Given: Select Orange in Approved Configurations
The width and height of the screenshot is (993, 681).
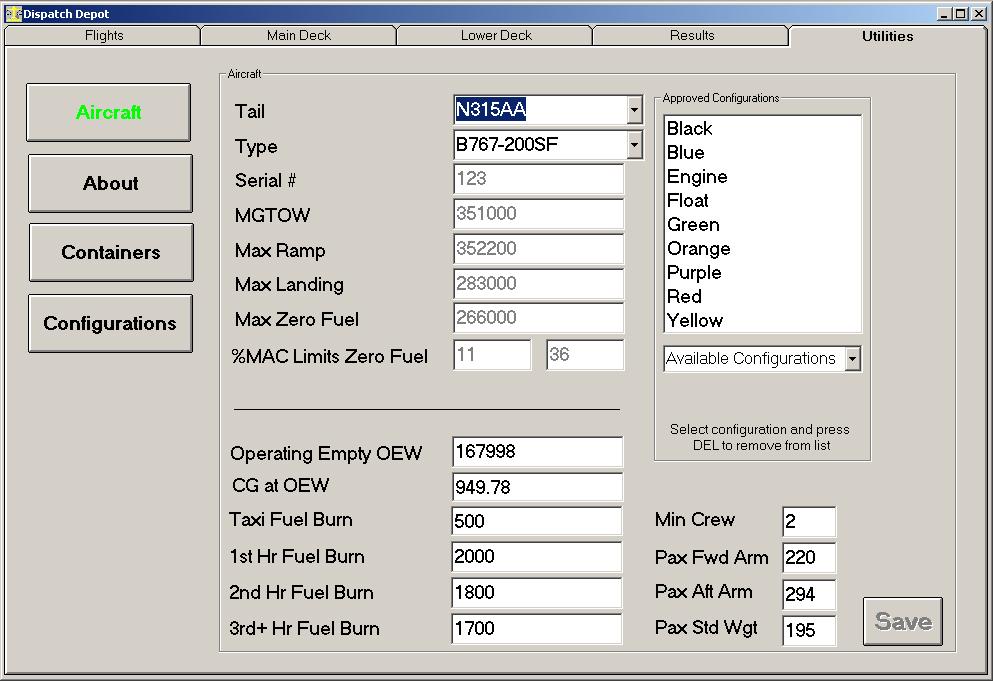Looking at the screenshot, I should [x=762, y=249].
